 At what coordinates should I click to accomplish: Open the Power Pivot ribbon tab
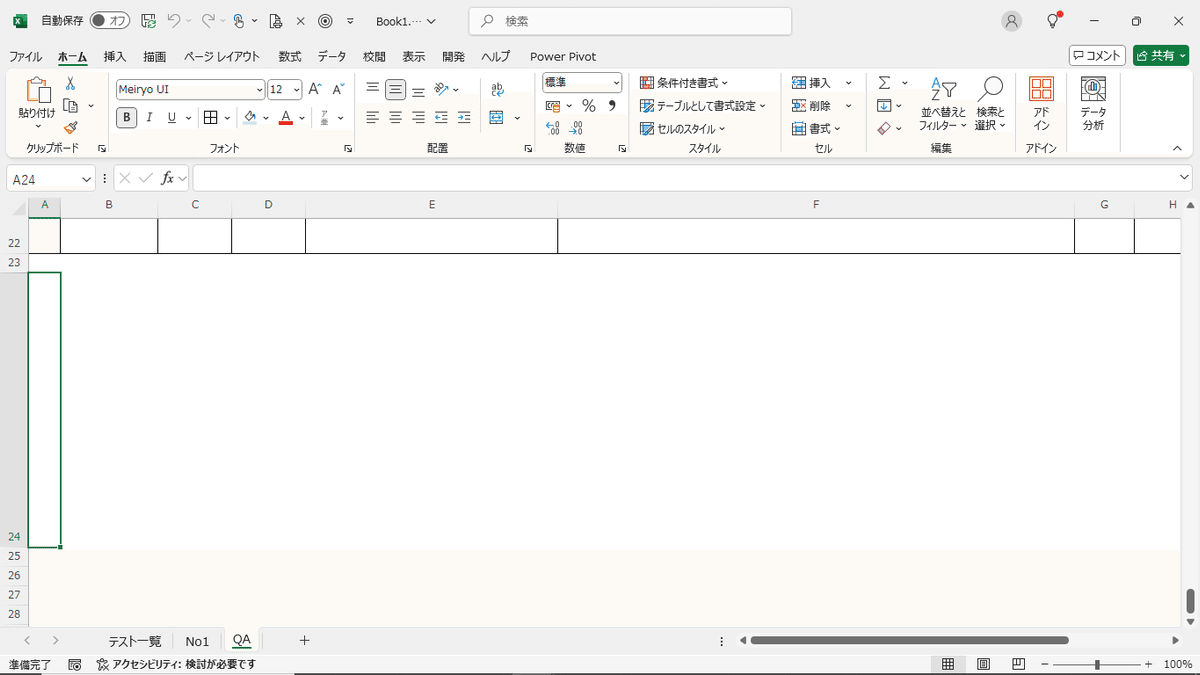coord(563,56)
